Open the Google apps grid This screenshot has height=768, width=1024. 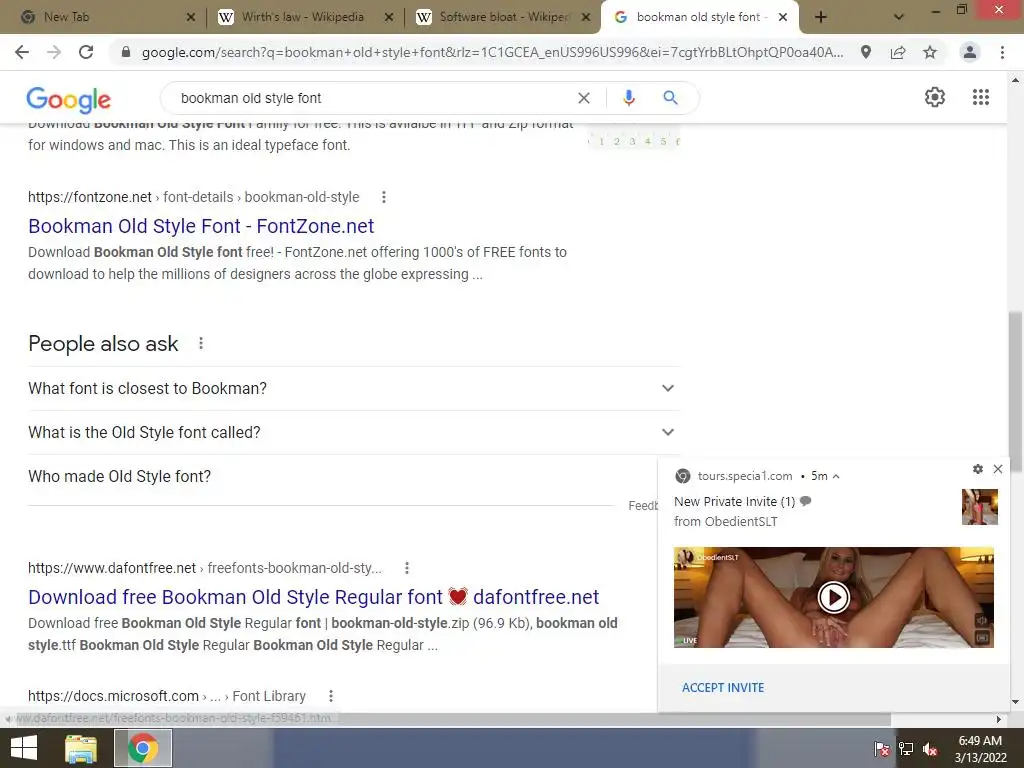pos(980,97)
